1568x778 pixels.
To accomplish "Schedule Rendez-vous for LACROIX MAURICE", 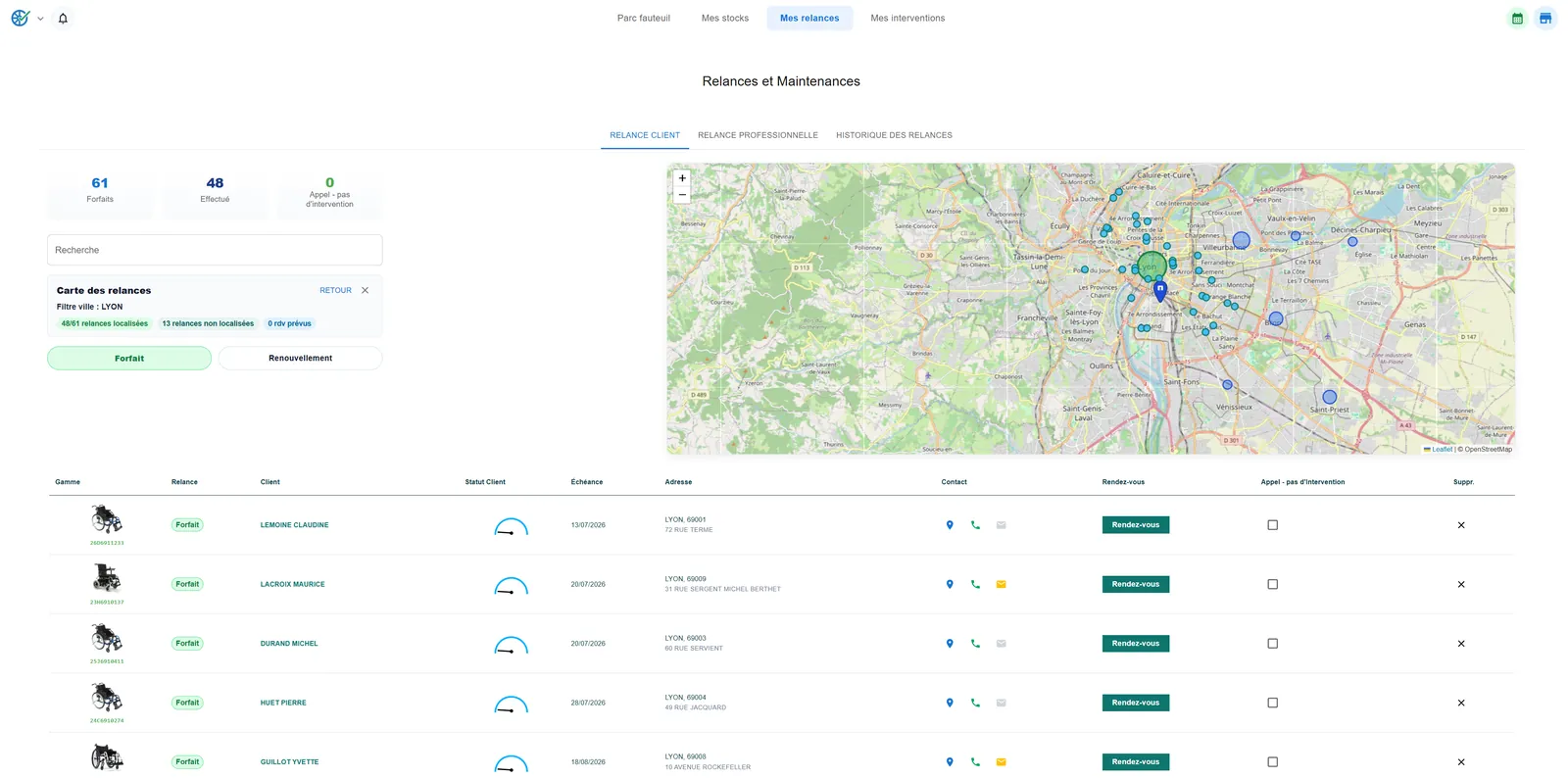I will click(1136, 585).
